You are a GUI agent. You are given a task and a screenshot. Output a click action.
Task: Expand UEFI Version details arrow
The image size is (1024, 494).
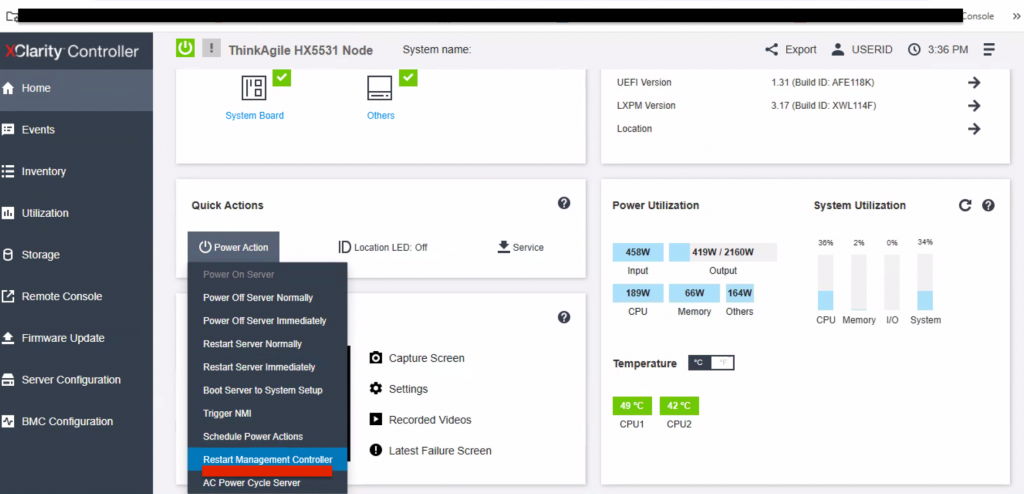(973, 82)
